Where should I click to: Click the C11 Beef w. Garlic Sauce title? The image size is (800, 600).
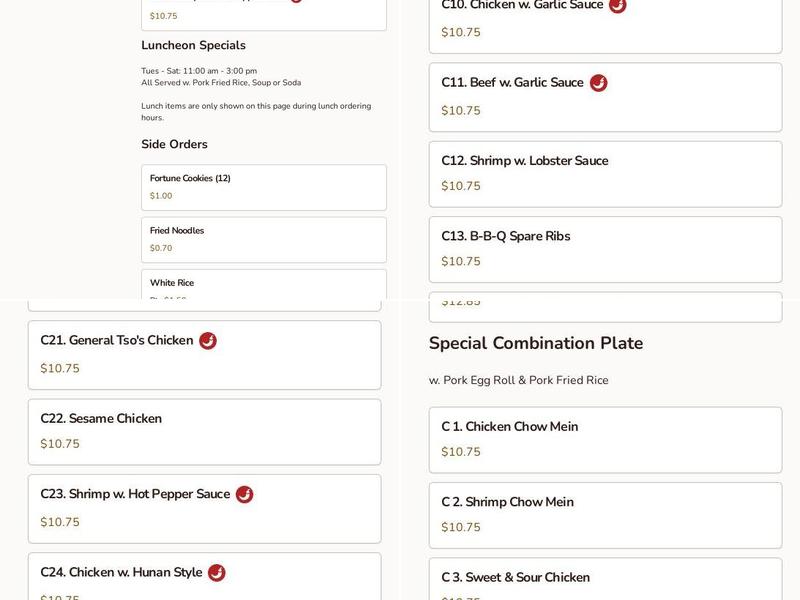click(x=512, y=83)
